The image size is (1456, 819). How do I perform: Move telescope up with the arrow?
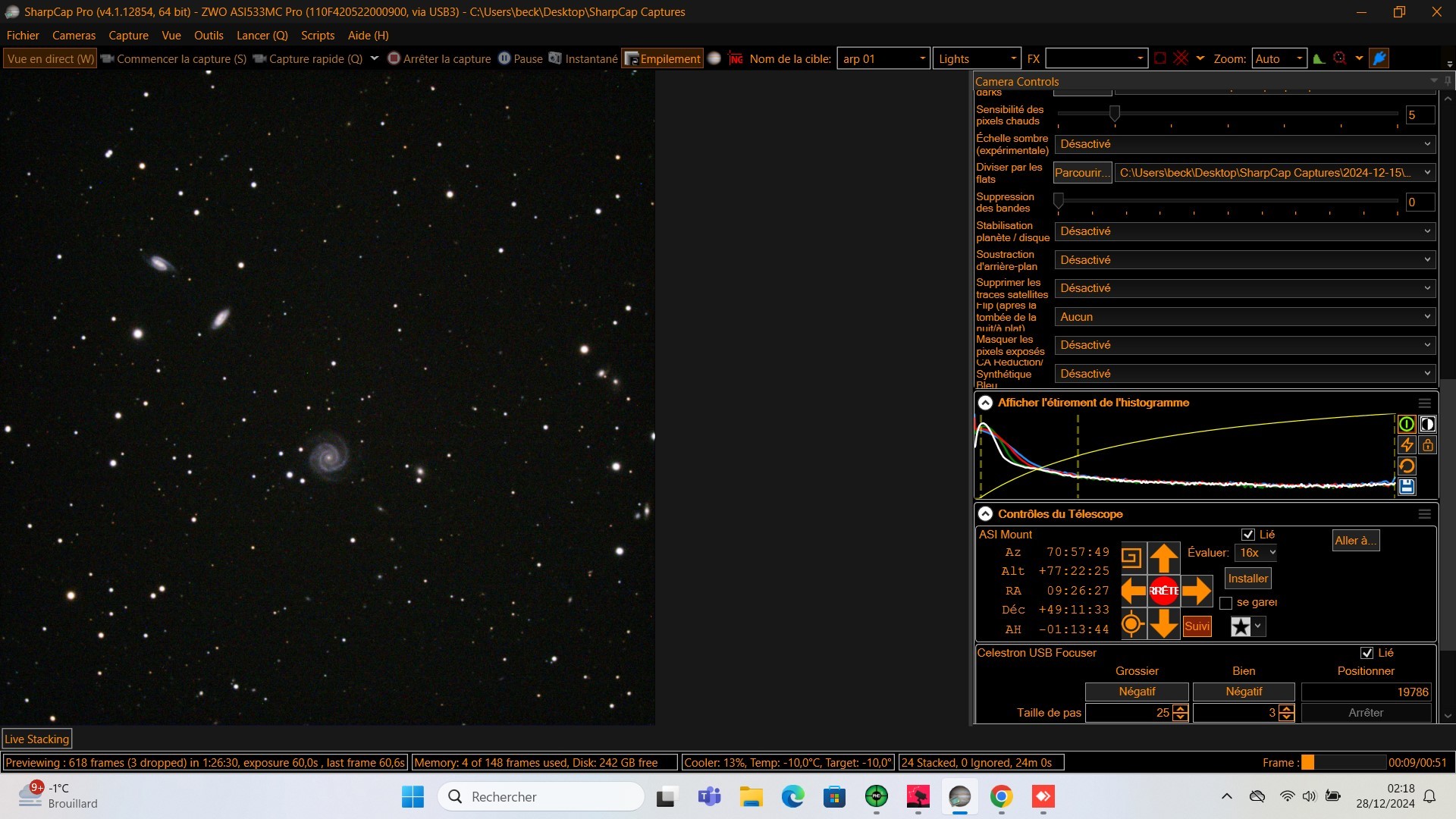click(x=1163, y=558)
